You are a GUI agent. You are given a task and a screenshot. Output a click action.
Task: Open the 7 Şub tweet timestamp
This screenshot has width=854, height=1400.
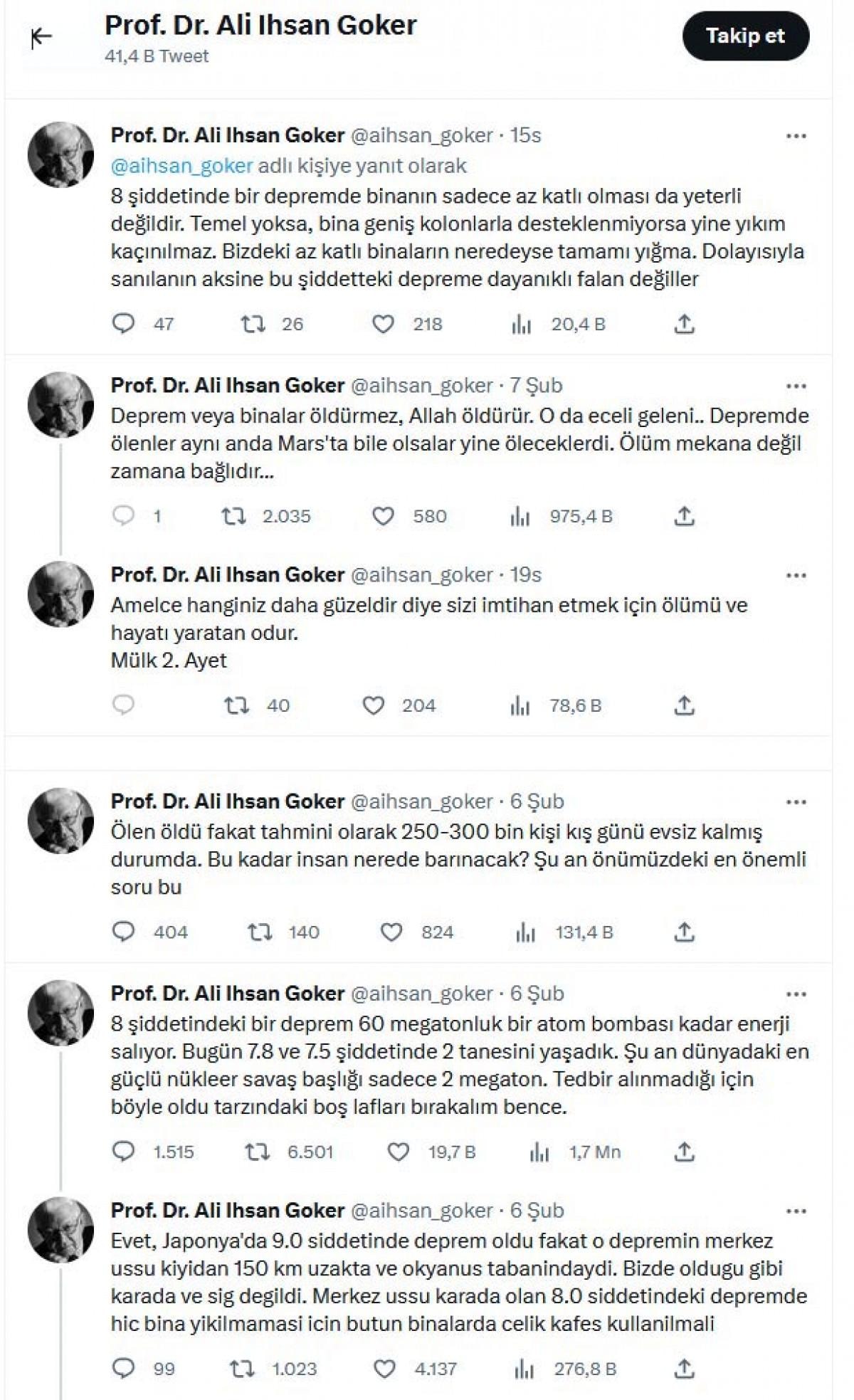pyautogui.click(x=536, y=386)
